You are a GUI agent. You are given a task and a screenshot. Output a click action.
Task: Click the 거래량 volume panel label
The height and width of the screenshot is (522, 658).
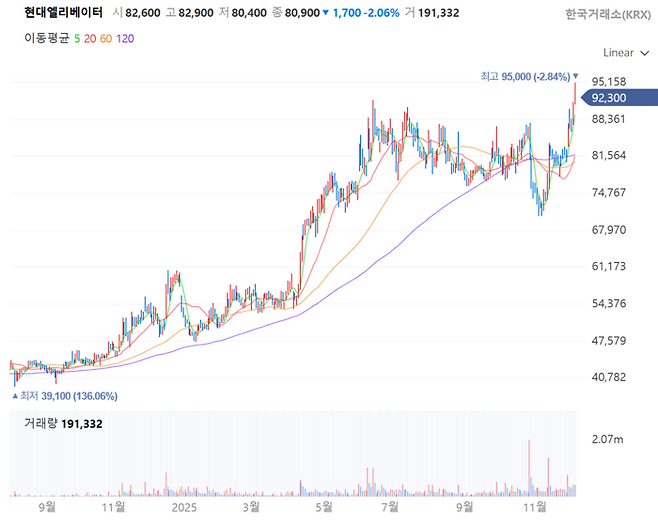click(x=40, y=424)
